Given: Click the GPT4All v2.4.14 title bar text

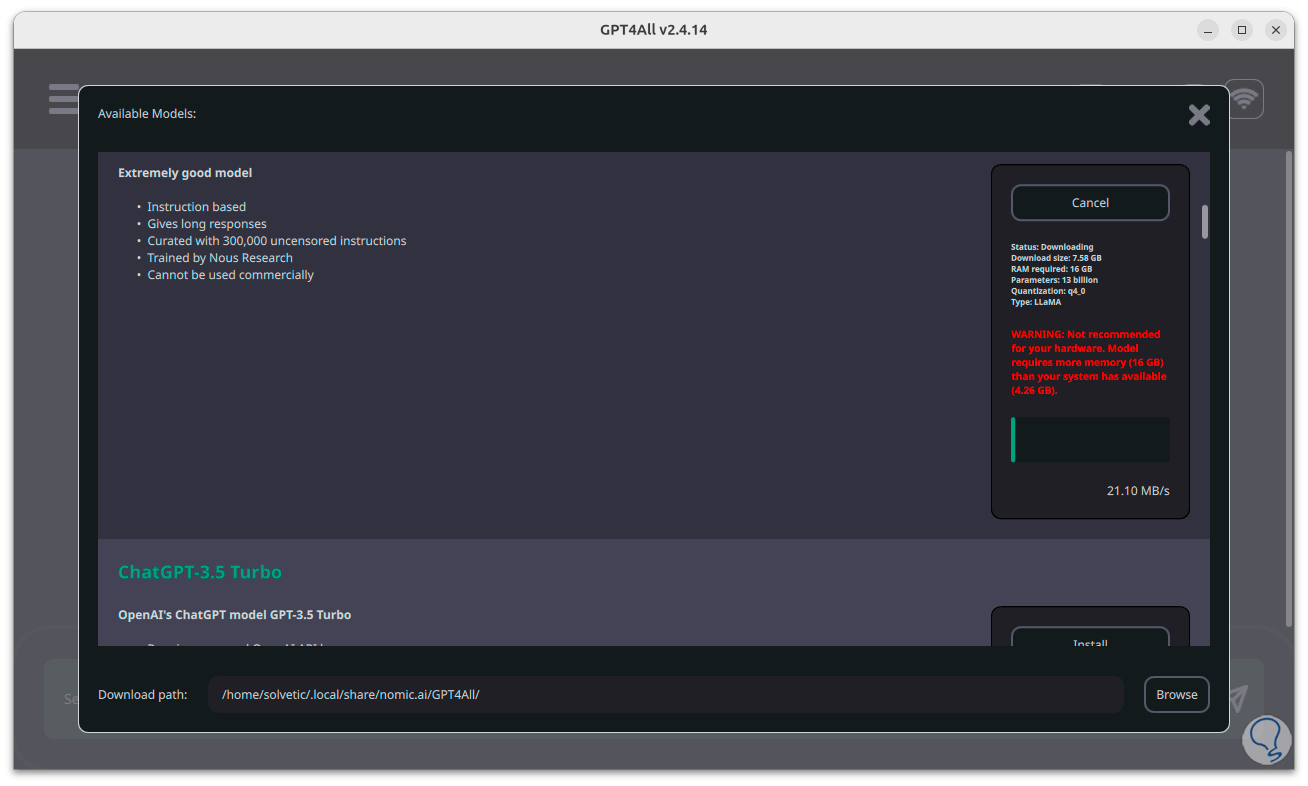Looking at the screenshot, I should point(654,30).
